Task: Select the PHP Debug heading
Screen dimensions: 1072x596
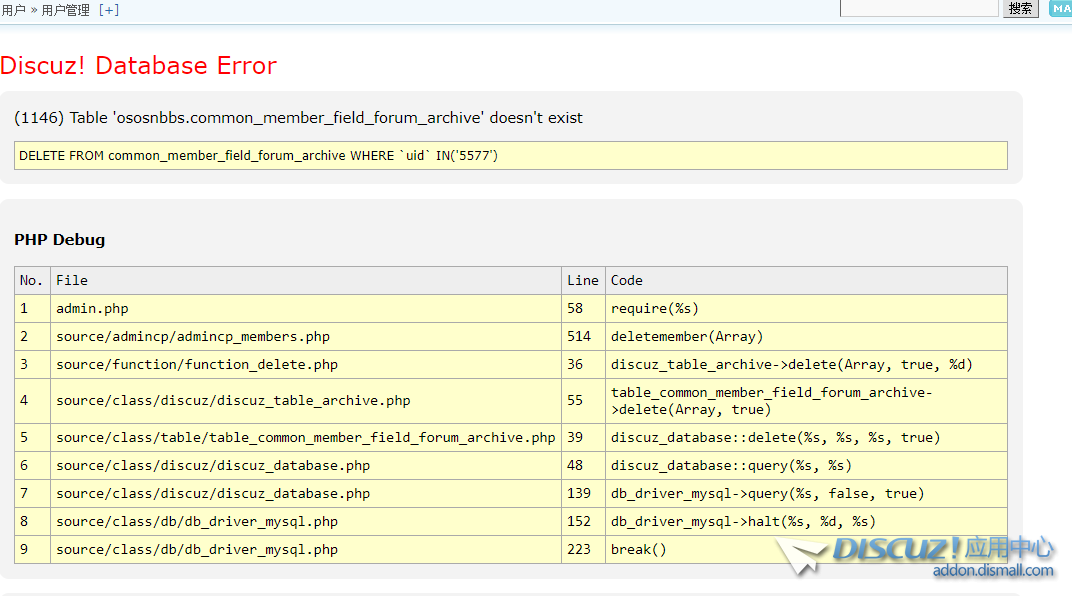Action: point(59,240)
